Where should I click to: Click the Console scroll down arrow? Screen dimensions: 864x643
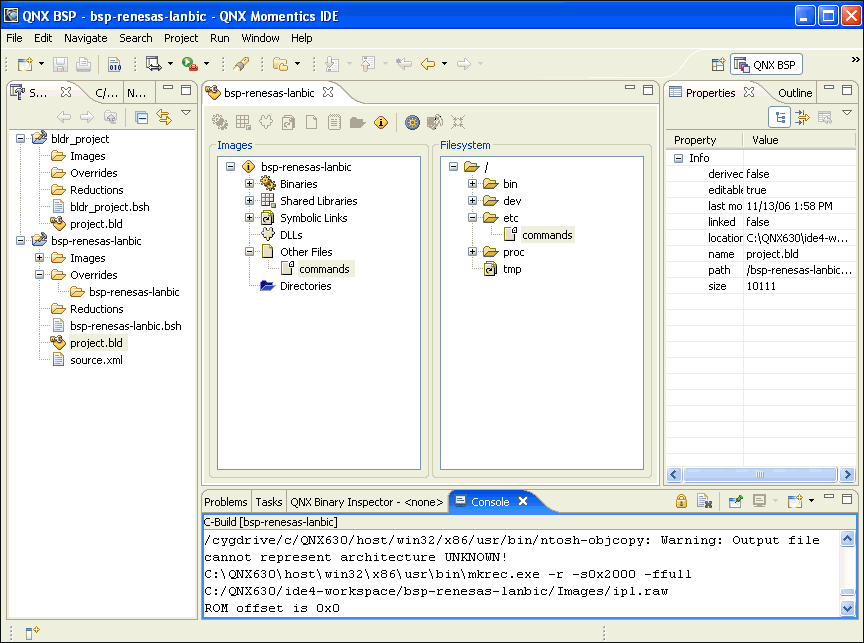tap(848, 607)
